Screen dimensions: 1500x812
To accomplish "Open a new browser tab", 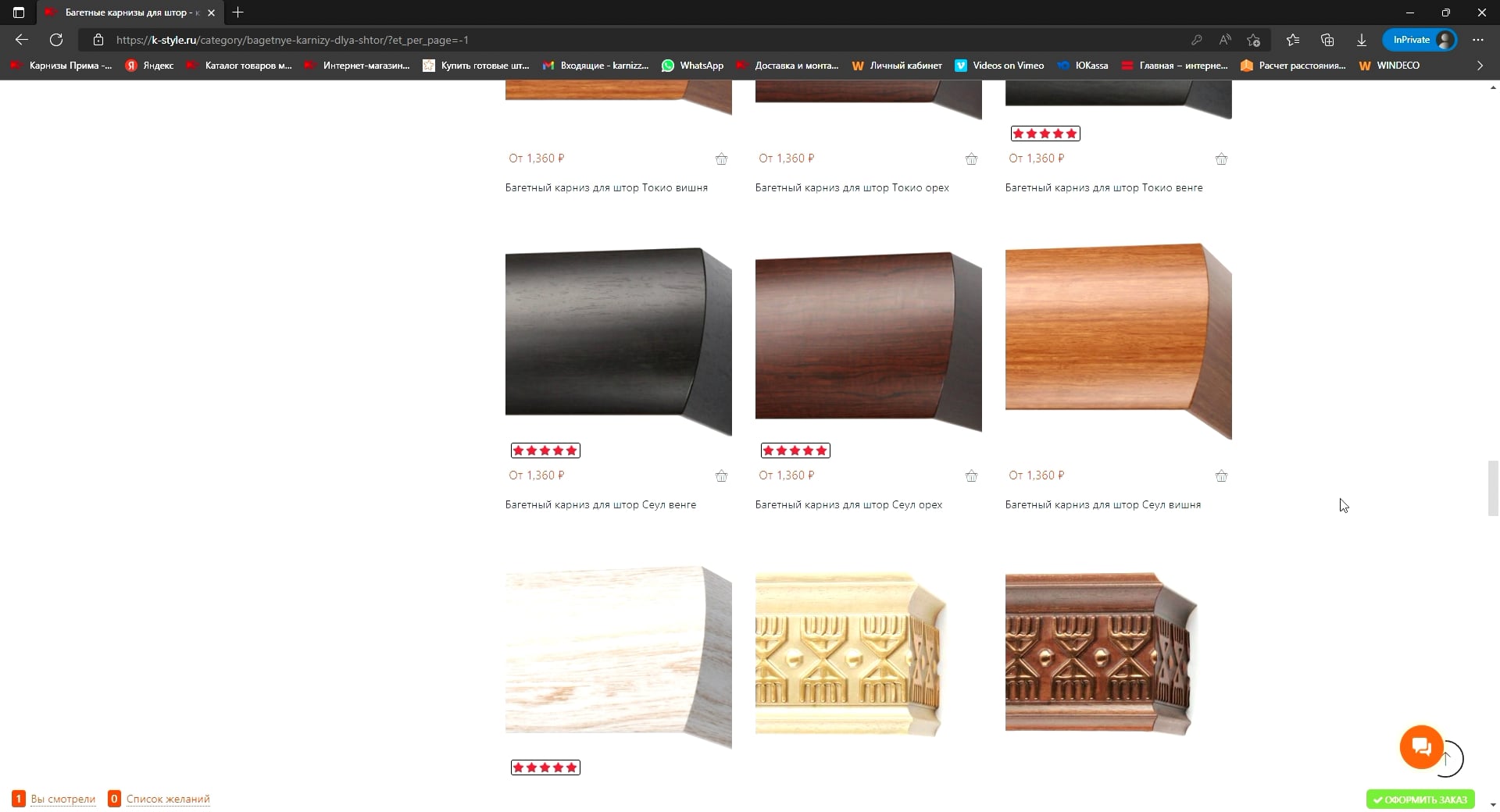I will pyautogui.click(x=238, y=12).
